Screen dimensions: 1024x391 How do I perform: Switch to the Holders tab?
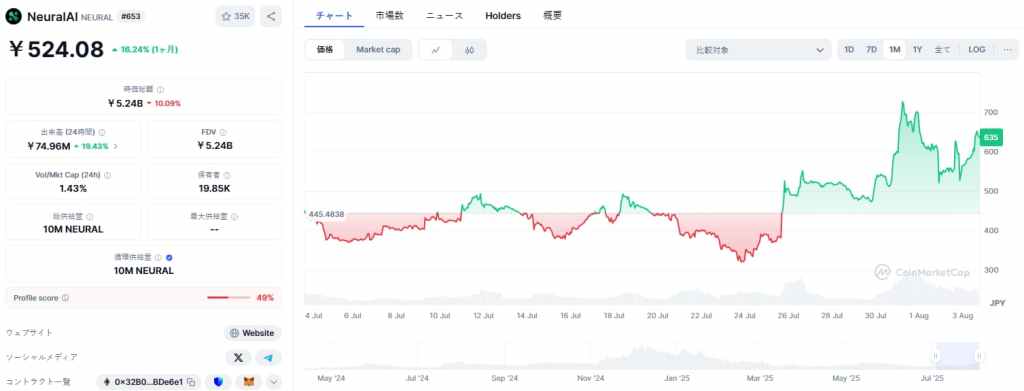click(503, 16)
